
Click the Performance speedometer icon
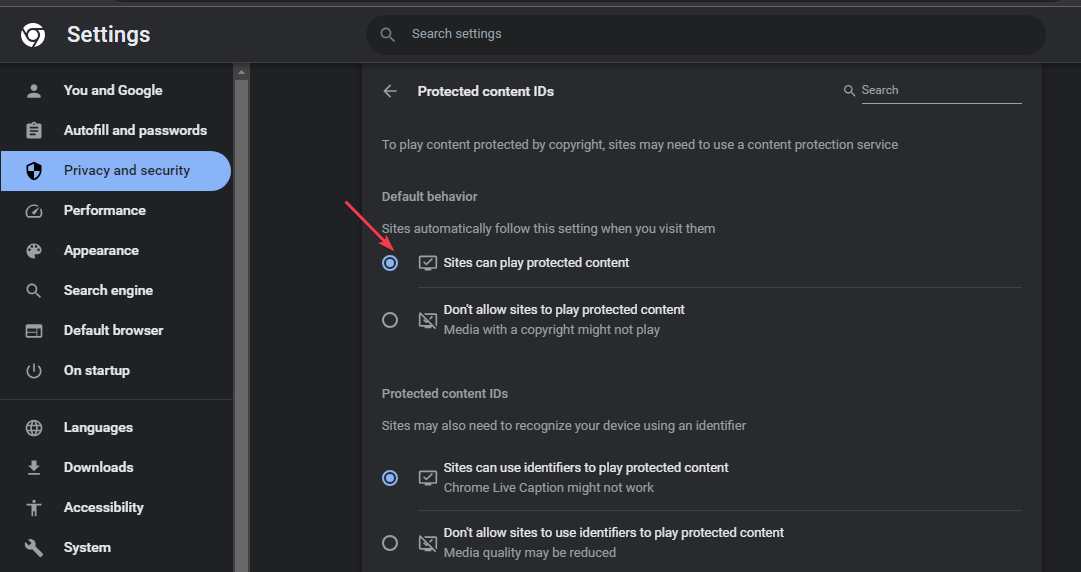(x=34, y=211)
